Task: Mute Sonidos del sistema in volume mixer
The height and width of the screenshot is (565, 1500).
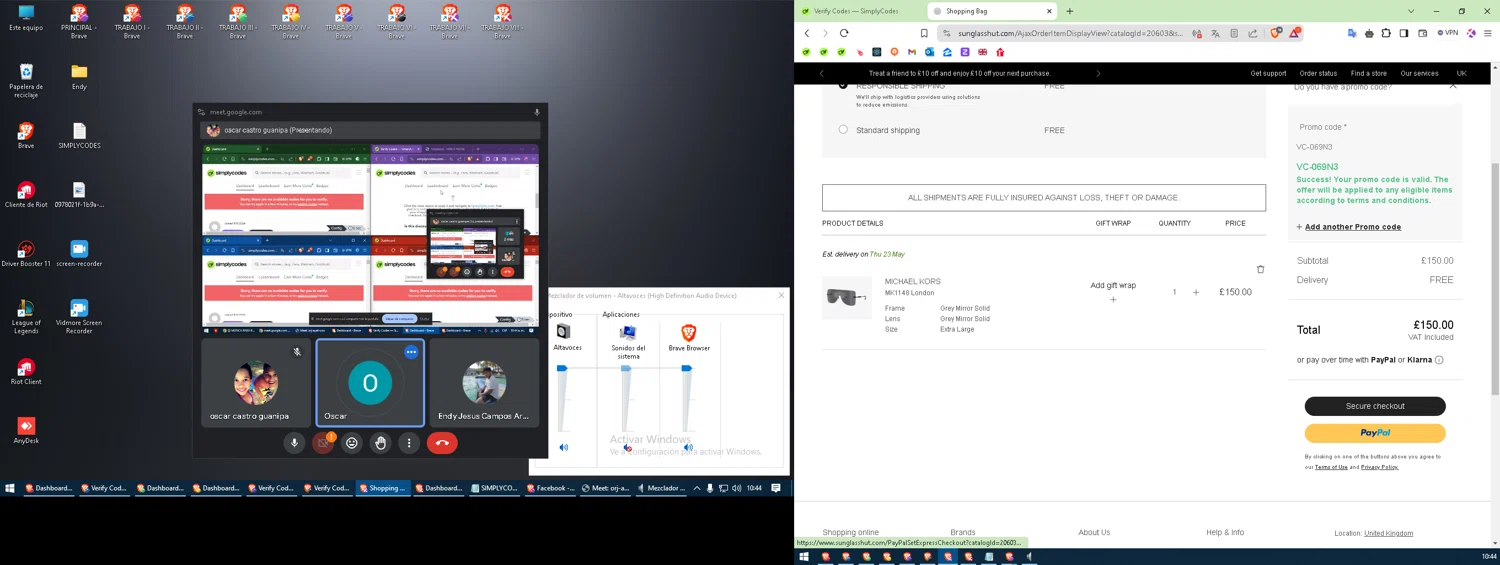Action: (x=627, y=448)
